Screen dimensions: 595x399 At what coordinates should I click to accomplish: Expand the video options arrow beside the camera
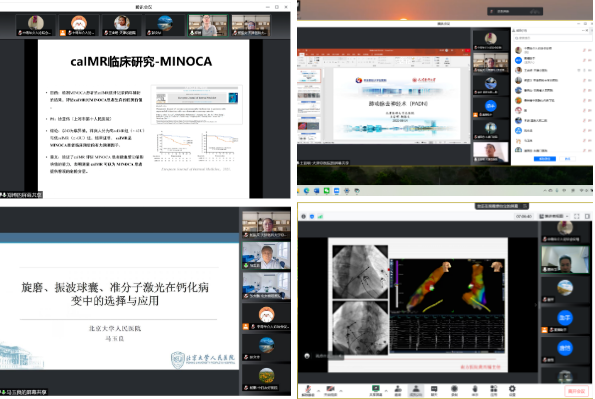(x=341, y=390)
